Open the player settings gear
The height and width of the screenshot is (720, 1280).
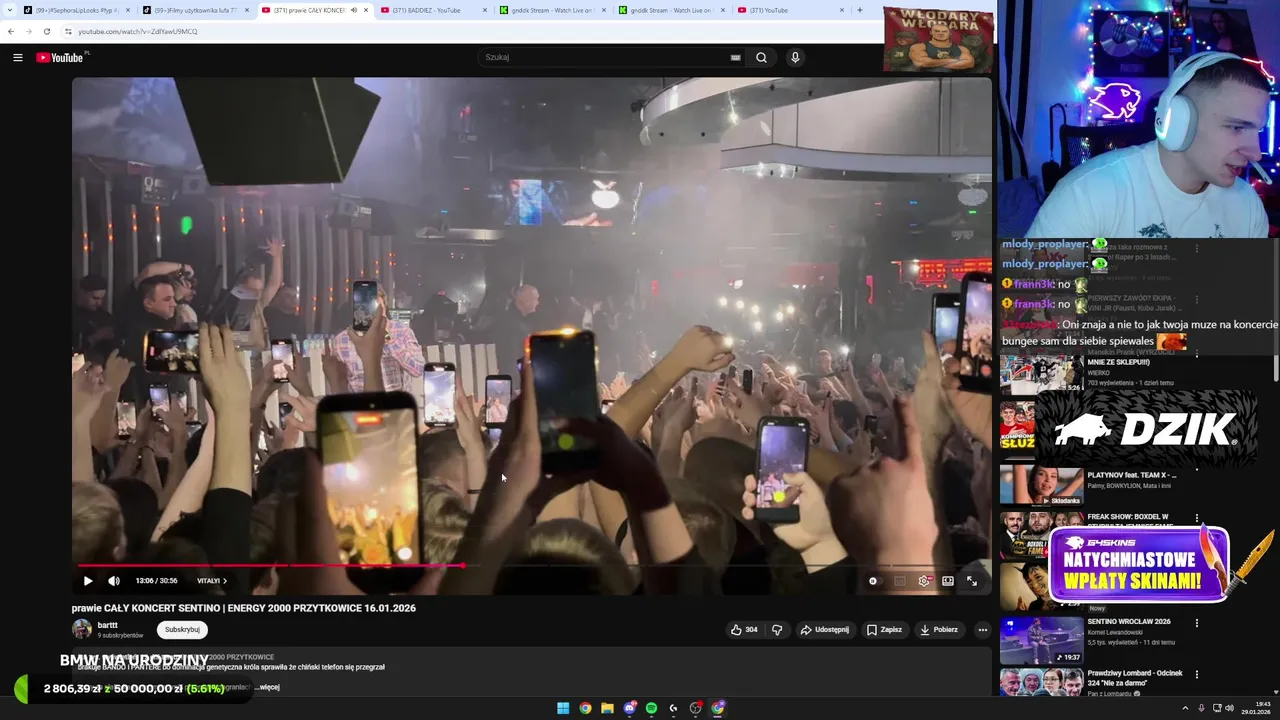pos(924,581)
